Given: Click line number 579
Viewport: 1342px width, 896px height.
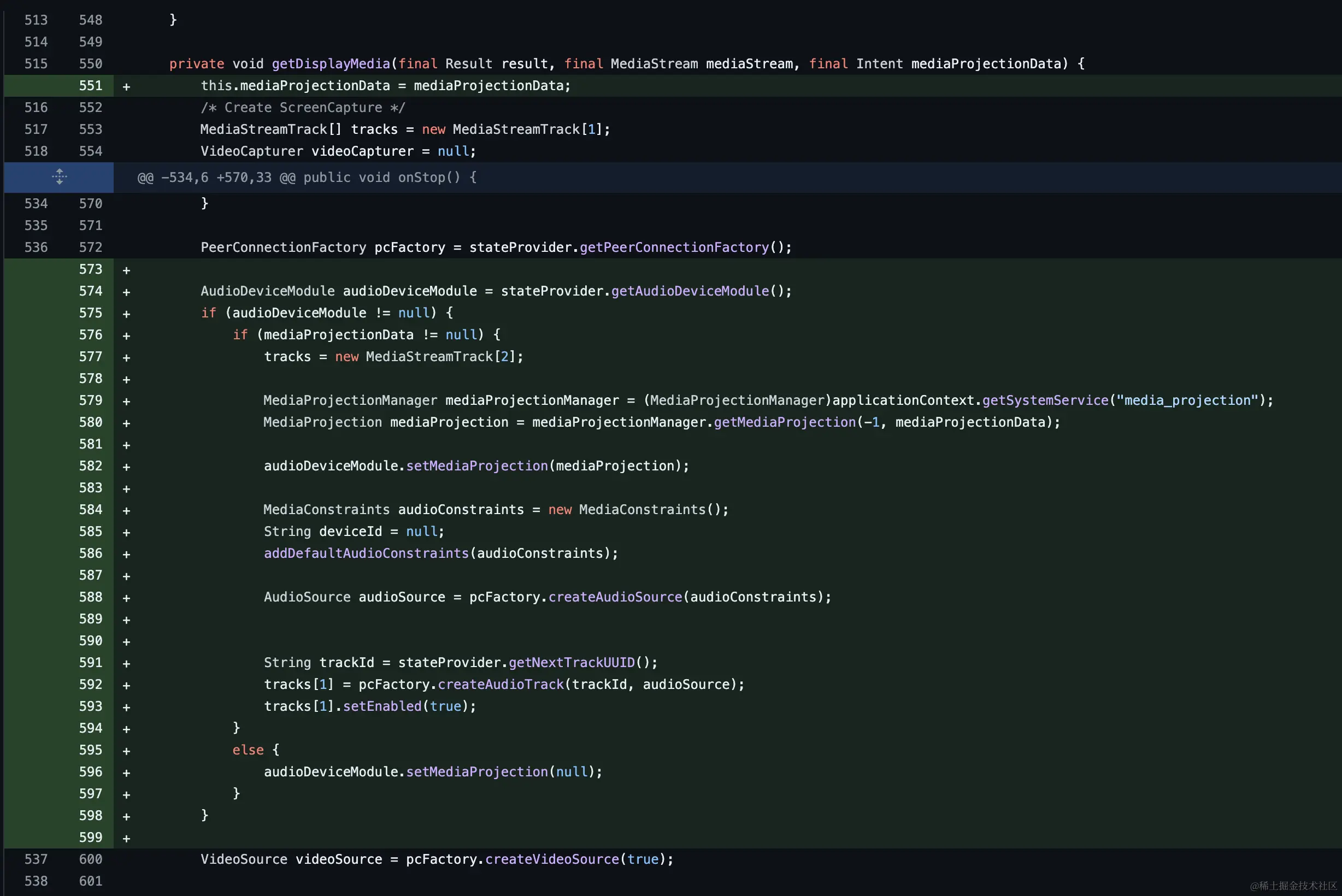Looking at the screenshot, I should (90, 400).
